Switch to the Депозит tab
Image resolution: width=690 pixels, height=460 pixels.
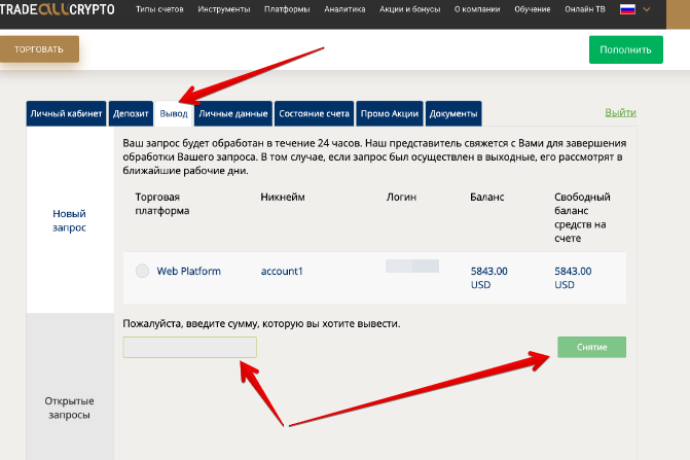[131, 114]
